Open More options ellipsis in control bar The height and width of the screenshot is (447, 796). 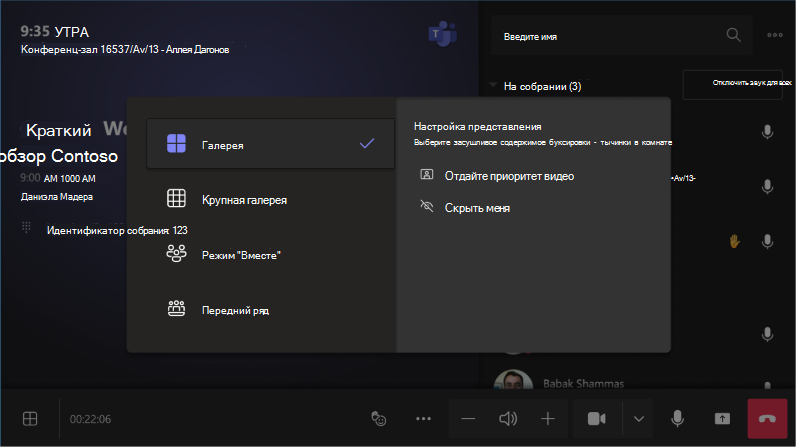[423, 419]
